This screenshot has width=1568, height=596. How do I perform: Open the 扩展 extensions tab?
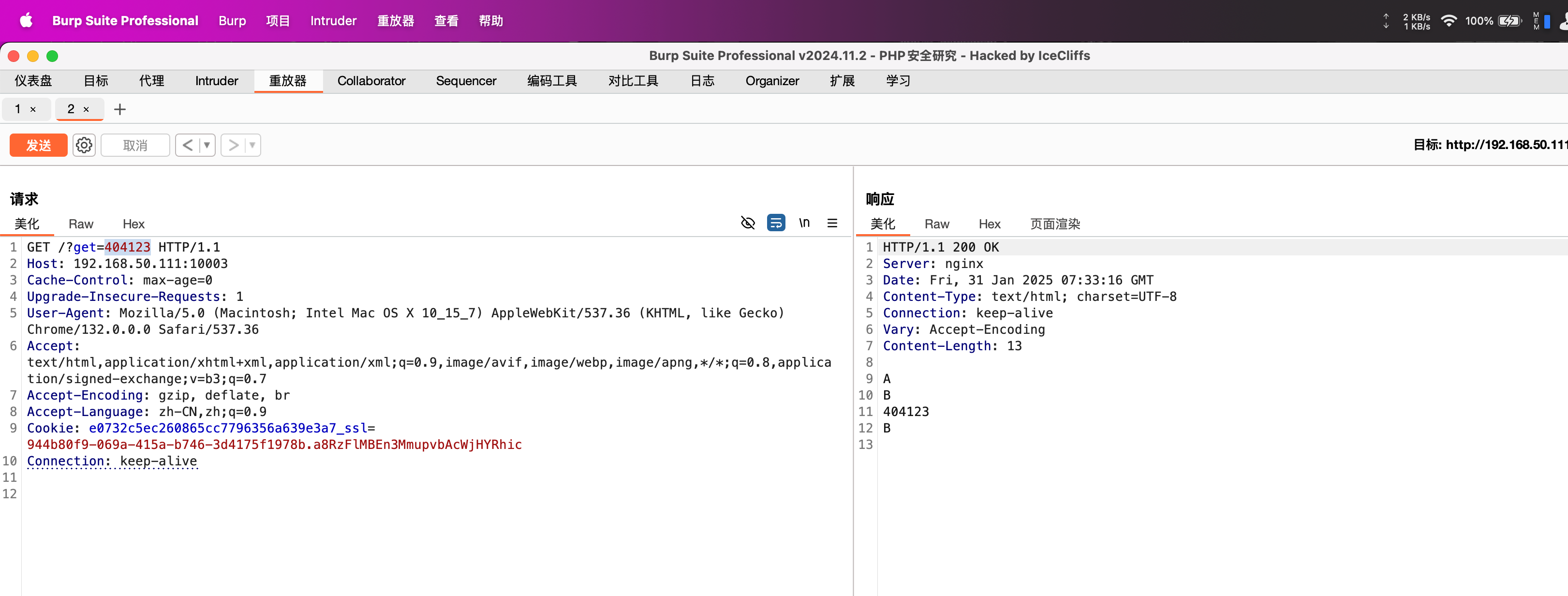point(843,81)
